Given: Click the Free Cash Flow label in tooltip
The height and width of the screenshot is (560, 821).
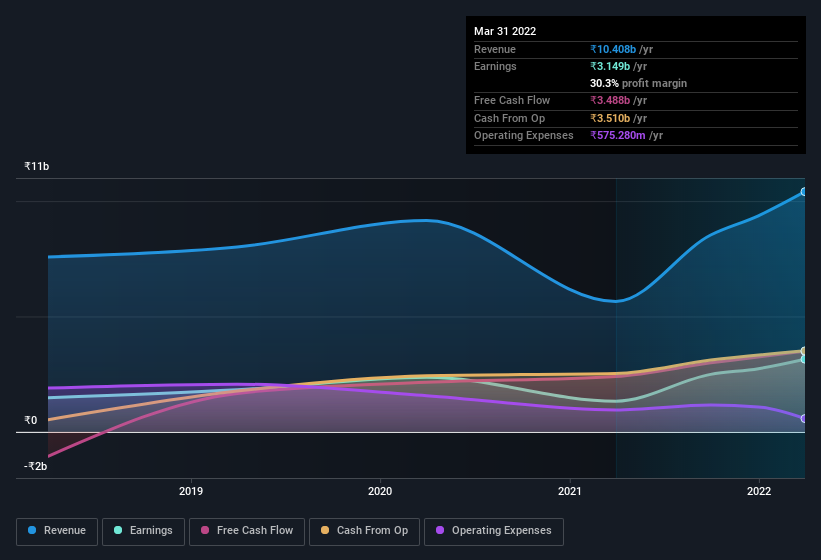Looking at the screenshot, I should 512,100.
